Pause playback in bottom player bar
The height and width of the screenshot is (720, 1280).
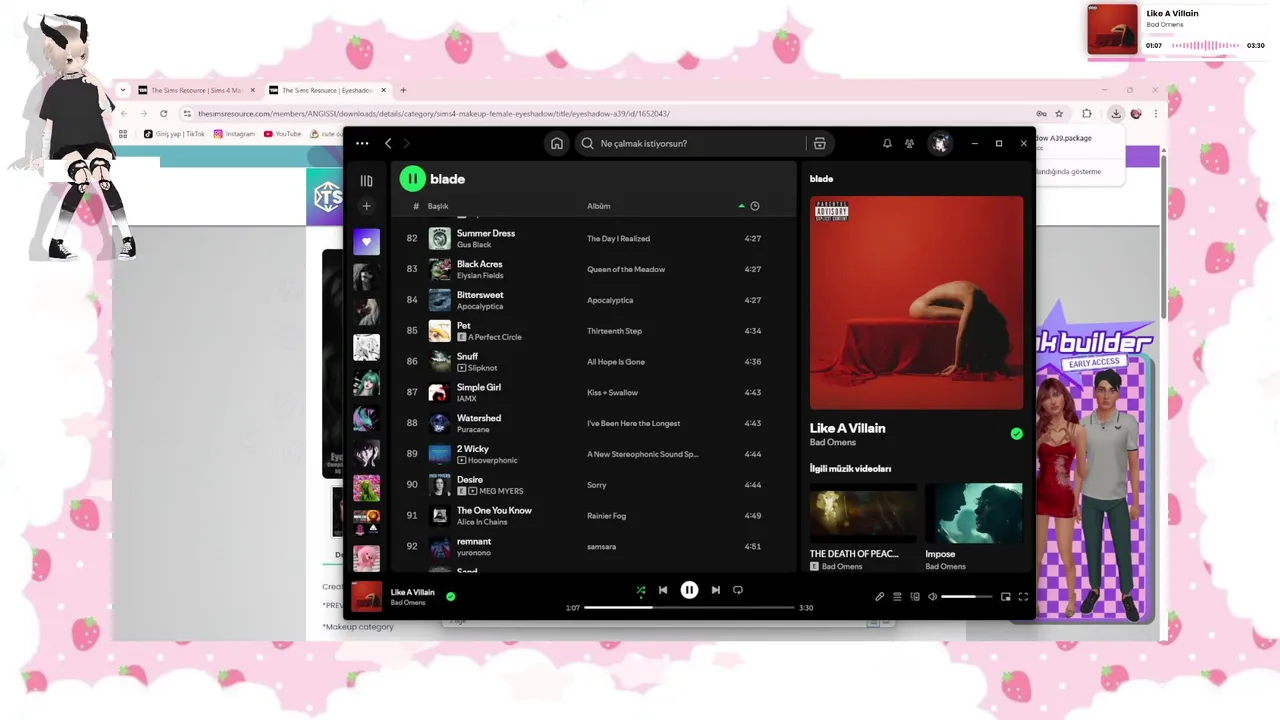(x=689, y=590)
